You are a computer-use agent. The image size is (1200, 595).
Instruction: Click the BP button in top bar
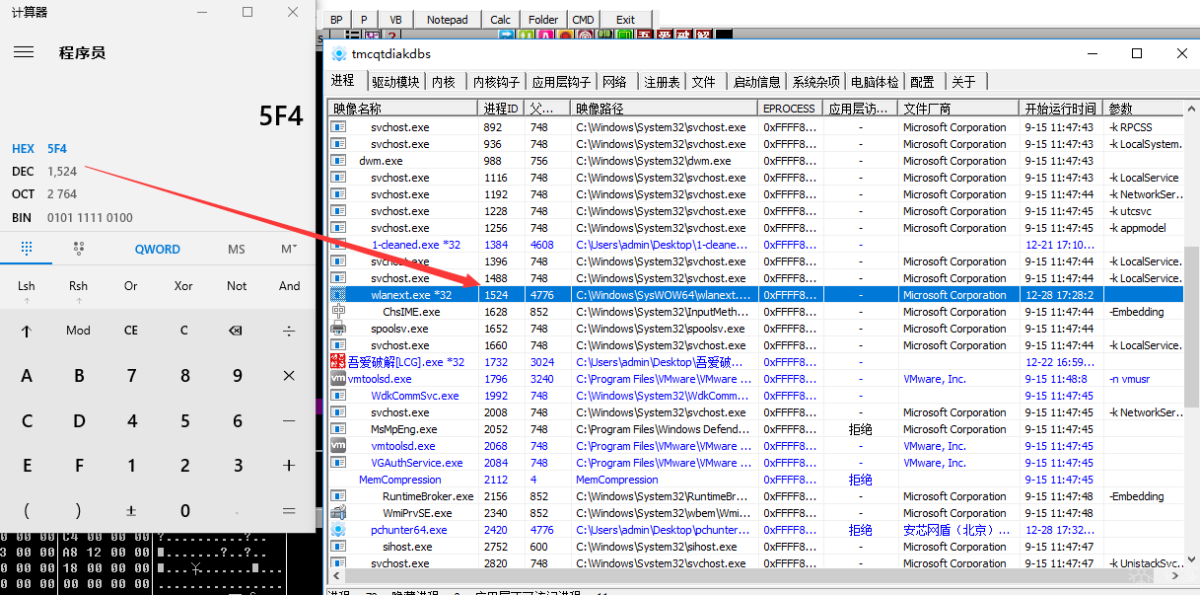(336, 19)
